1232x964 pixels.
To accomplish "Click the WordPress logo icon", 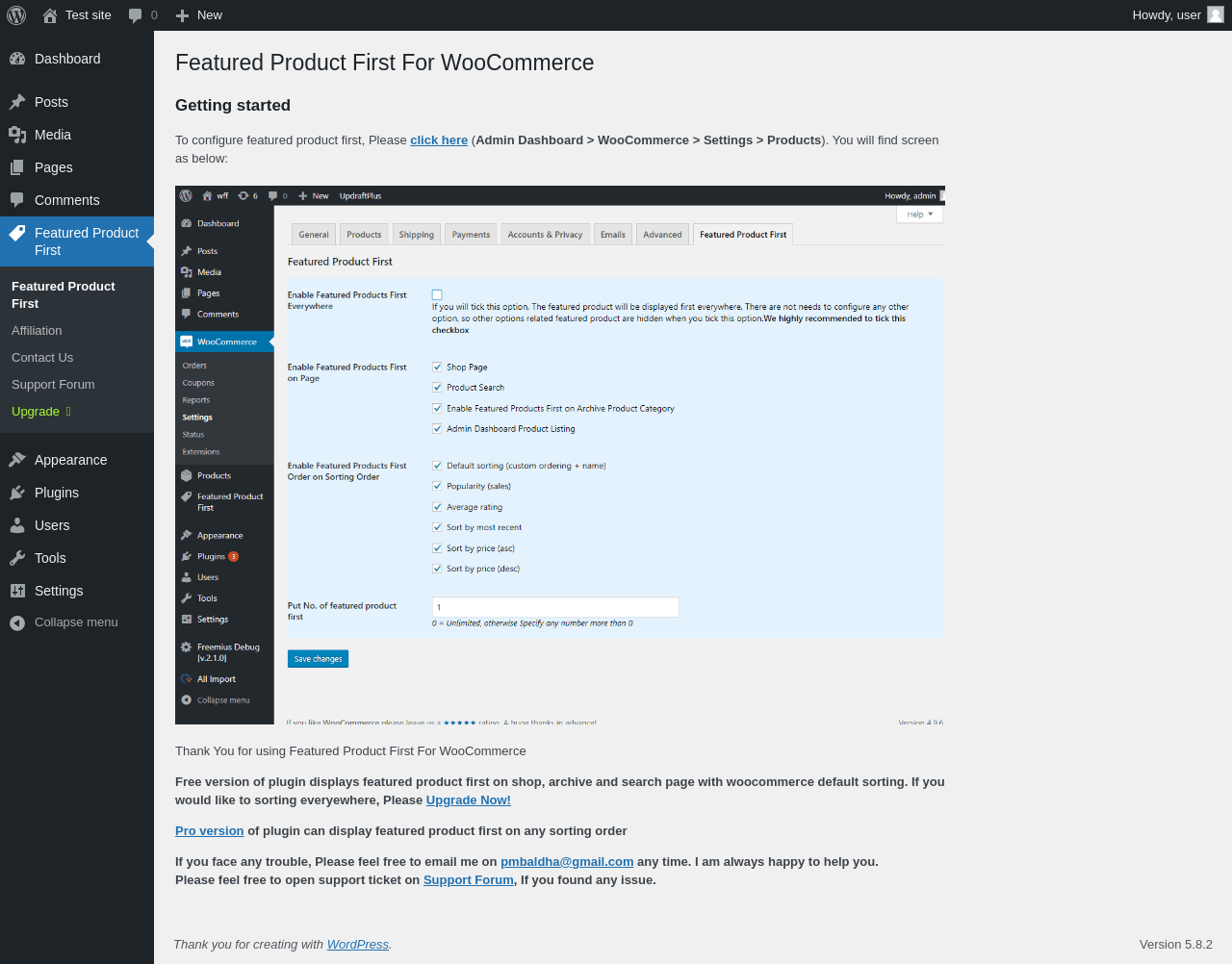I will pos(16,15).
